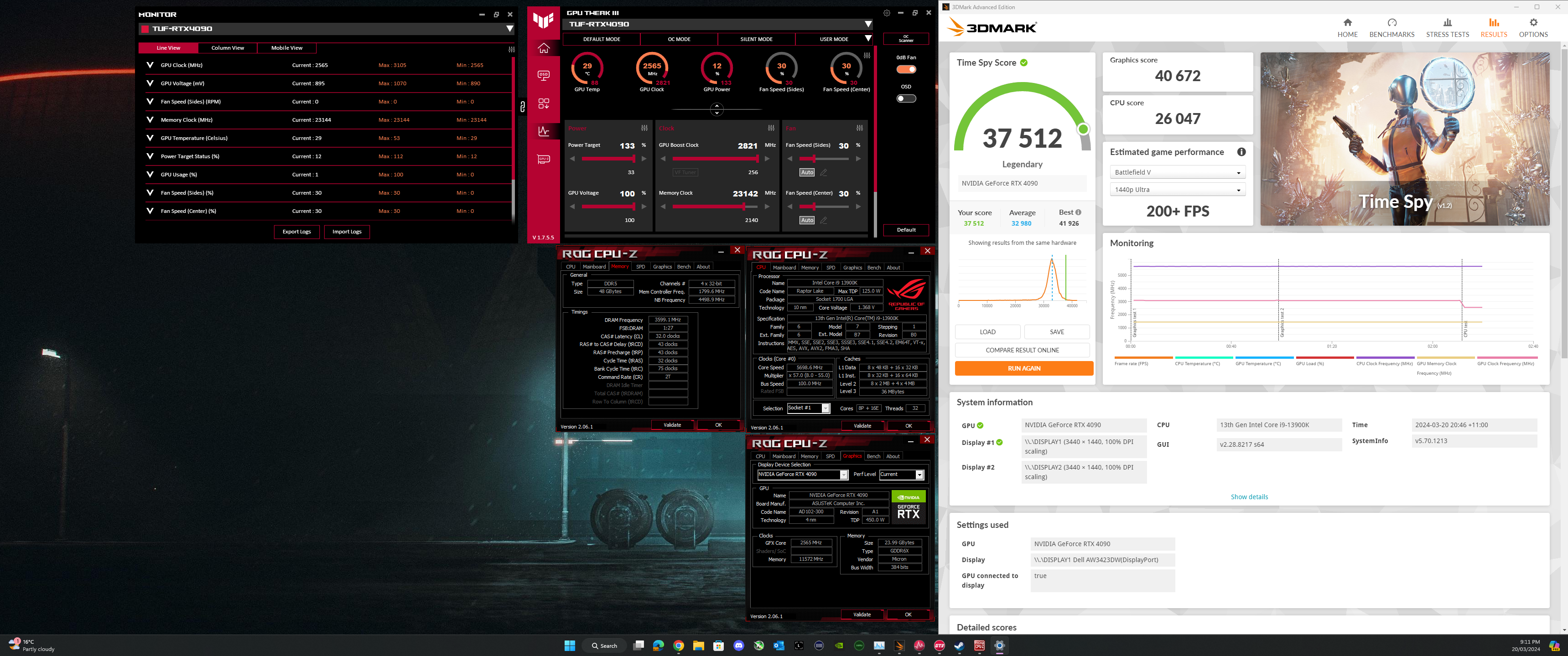1568x656 pixels.
Task: Open the utilities download icon in GPU Tweak sidebar
Action: (x=544, y=103)
